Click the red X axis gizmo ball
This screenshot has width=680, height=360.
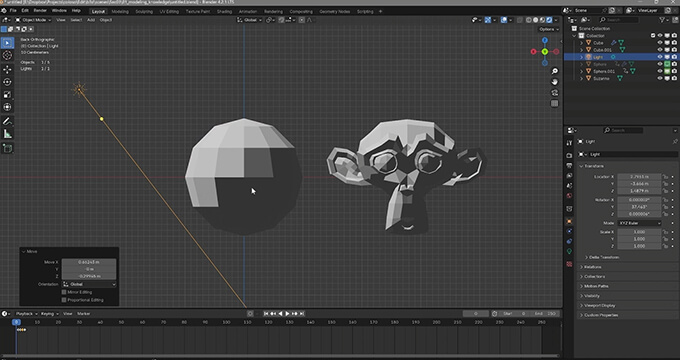tap(533, 52)
